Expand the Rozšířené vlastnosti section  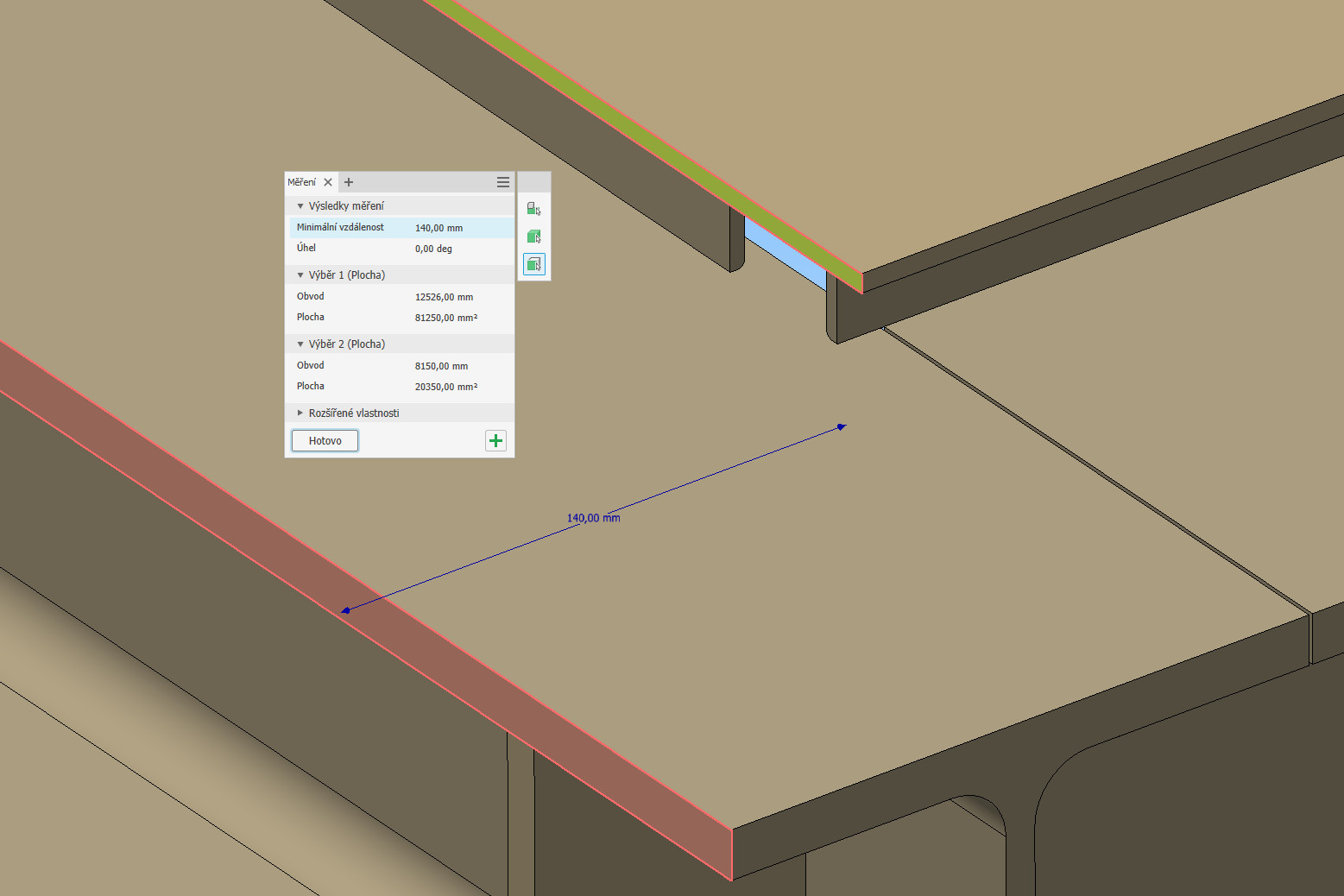point(300,413)
